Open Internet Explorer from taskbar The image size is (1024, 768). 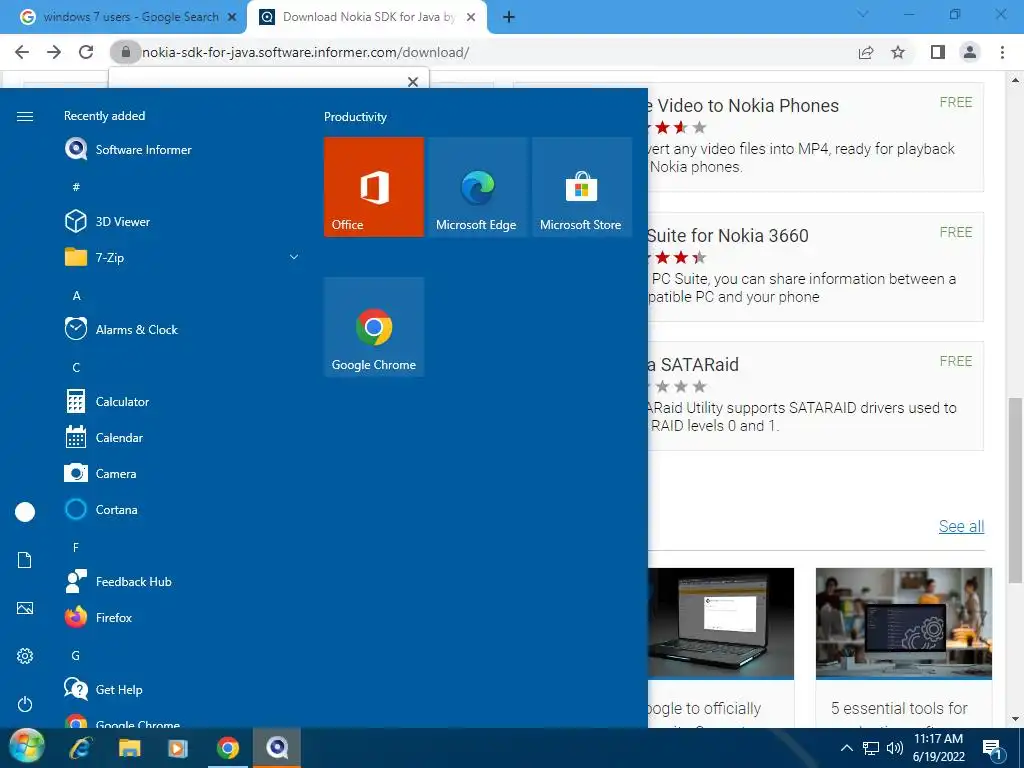click(80, 748)
